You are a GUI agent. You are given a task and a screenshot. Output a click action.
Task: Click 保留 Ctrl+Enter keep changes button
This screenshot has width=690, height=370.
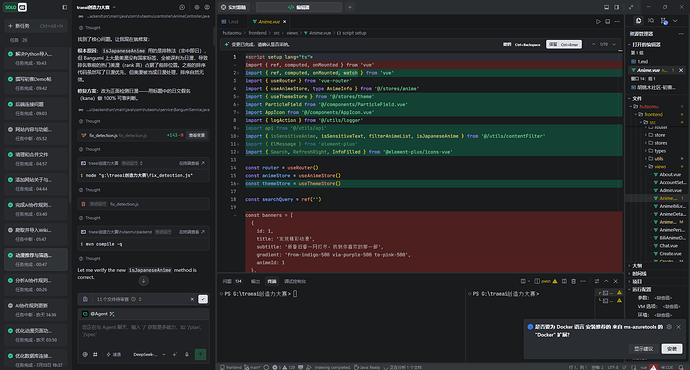564,44
